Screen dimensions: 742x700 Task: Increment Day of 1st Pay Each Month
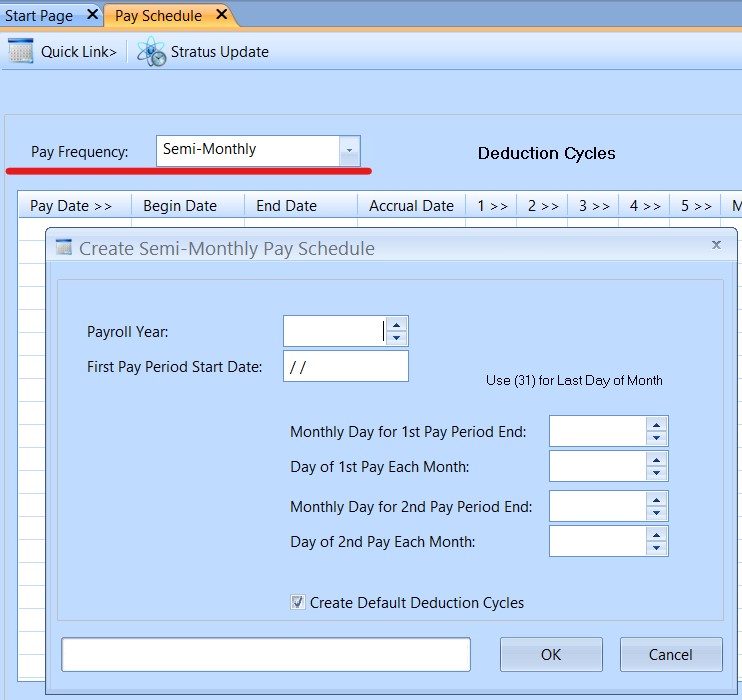656,460
